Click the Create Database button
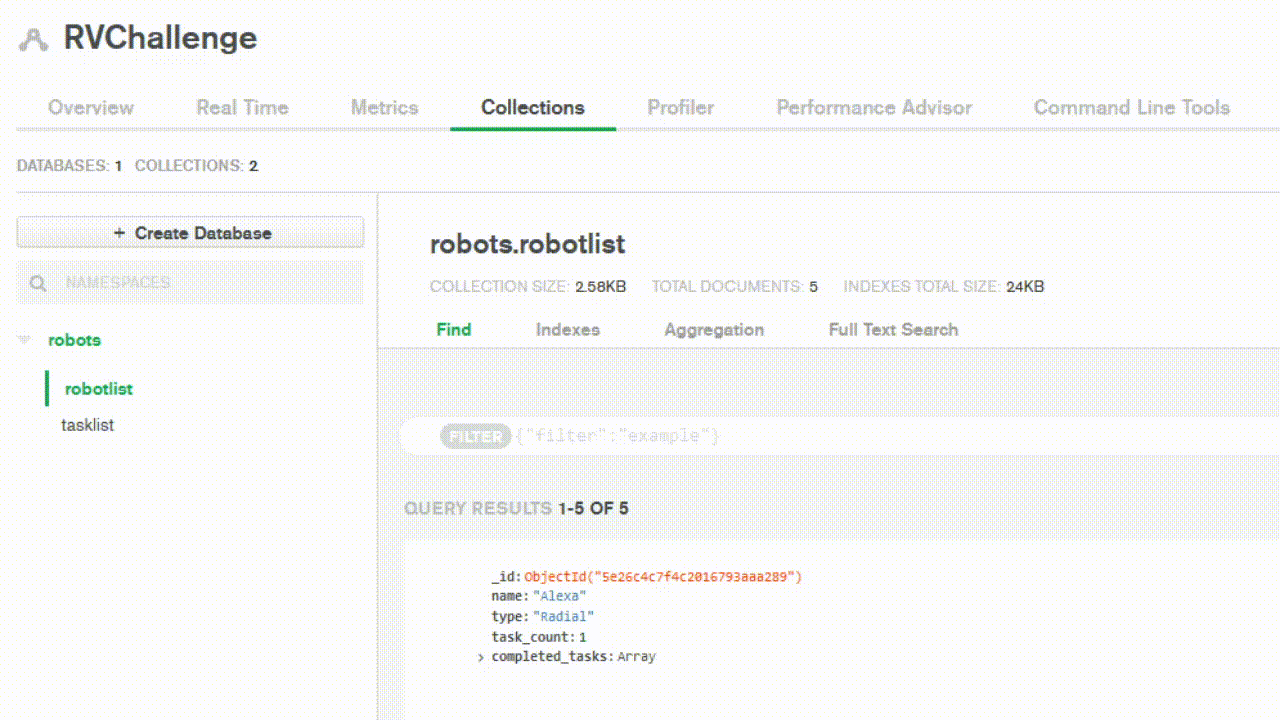Image resolution: width=1280 pixels, height=720 pixels. pyautogui.click(x=190, y=232)
